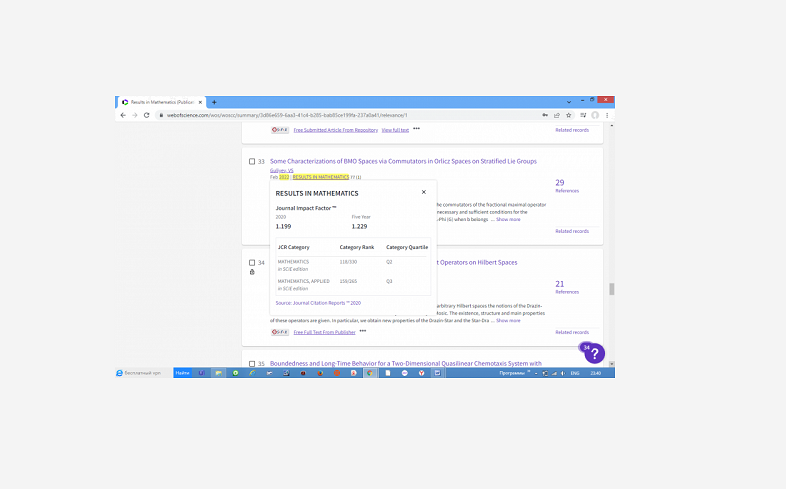Open the Chrome icon on the taskbar

point(370,373)
